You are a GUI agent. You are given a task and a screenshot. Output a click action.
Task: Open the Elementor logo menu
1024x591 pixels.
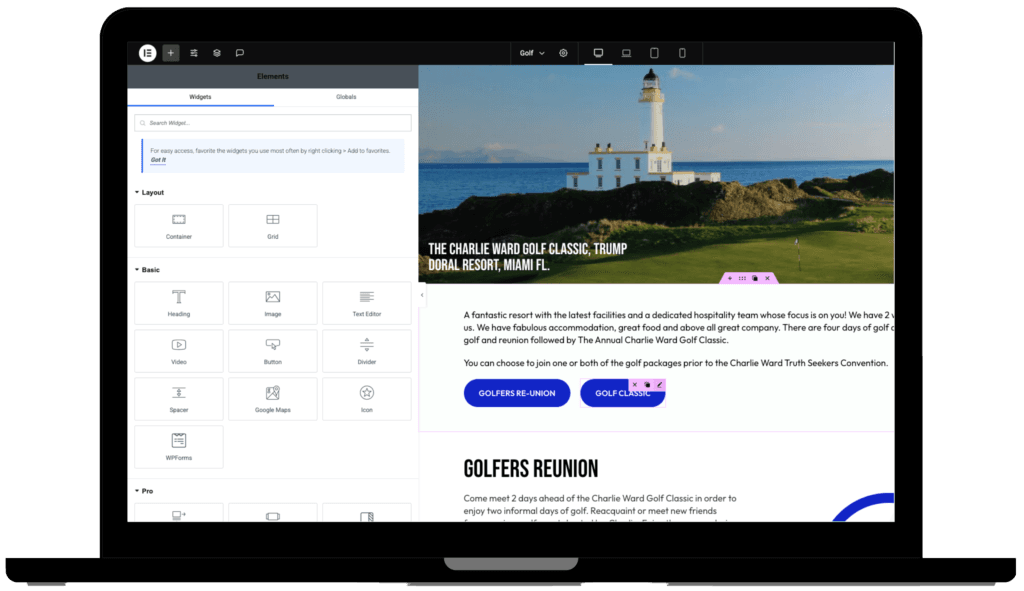pos(148,53)
